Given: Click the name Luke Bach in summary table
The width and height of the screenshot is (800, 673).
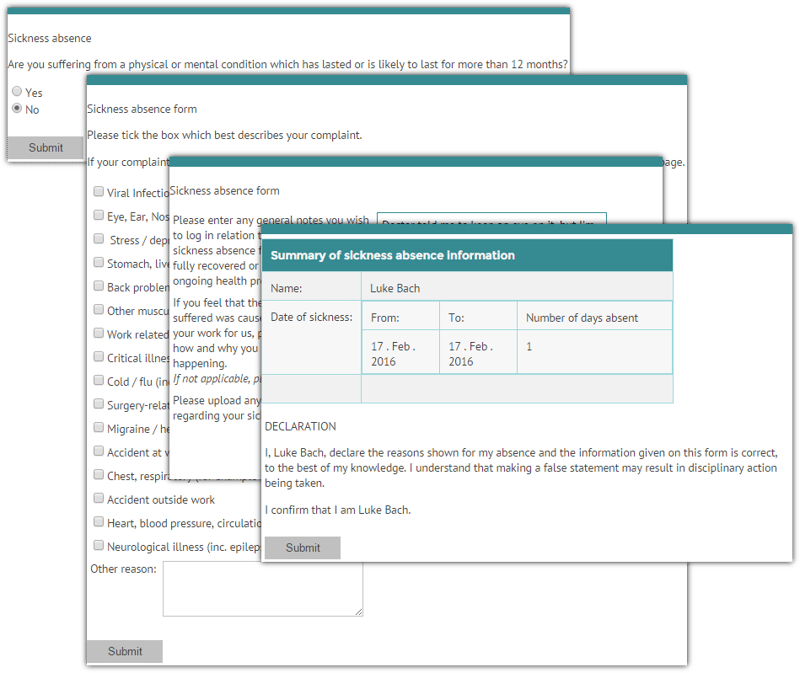Looking at the screenshot, I should (395, 288).
